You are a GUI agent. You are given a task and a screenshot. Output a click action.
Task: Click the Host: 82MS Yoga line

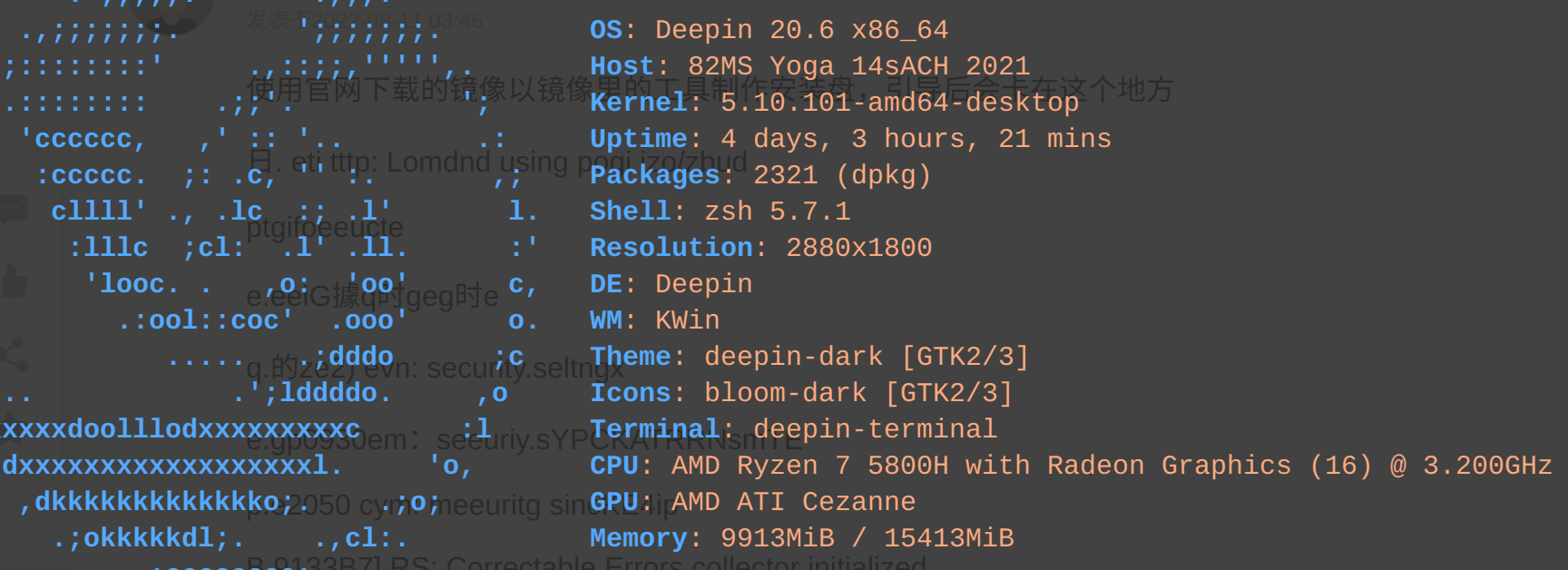809,66
